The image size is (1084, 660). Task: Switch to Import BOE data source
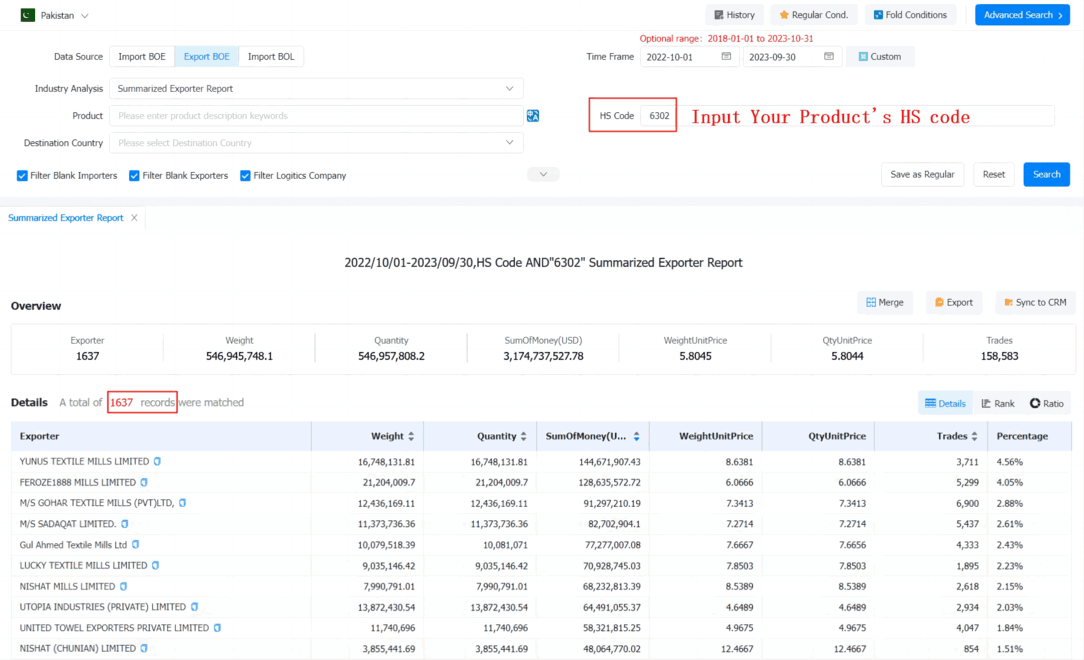[142, 57]
